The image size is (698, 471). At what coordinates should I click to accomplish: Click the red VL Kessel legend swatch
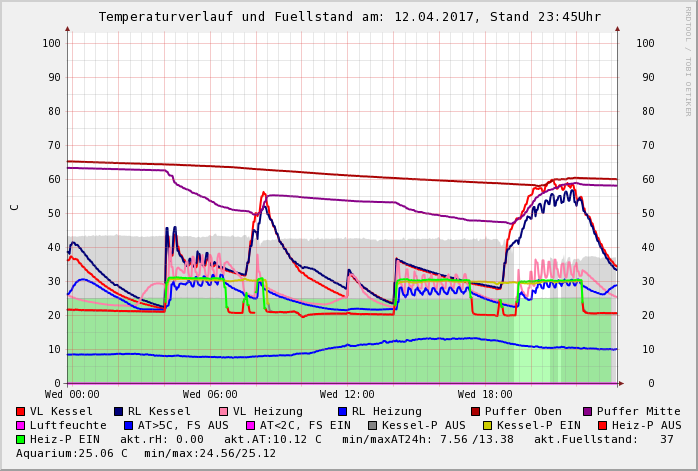point(21,411)
